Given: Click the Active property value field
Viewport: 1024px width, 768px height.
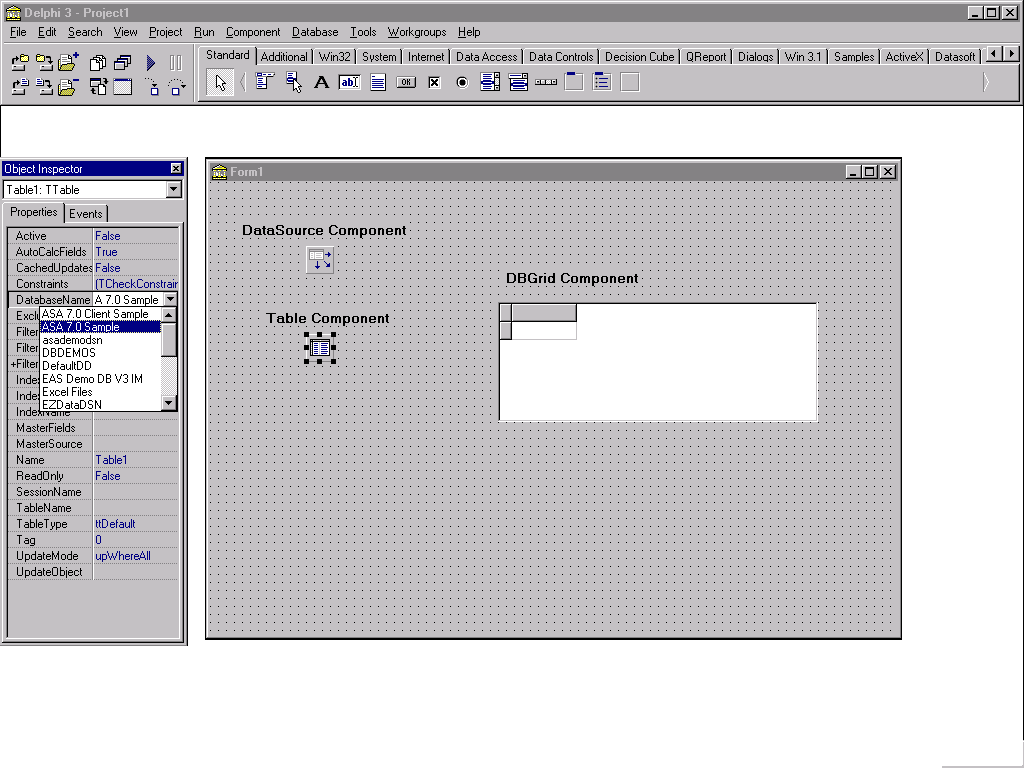Looking at the screenshot, I should [x=135, y=236].
